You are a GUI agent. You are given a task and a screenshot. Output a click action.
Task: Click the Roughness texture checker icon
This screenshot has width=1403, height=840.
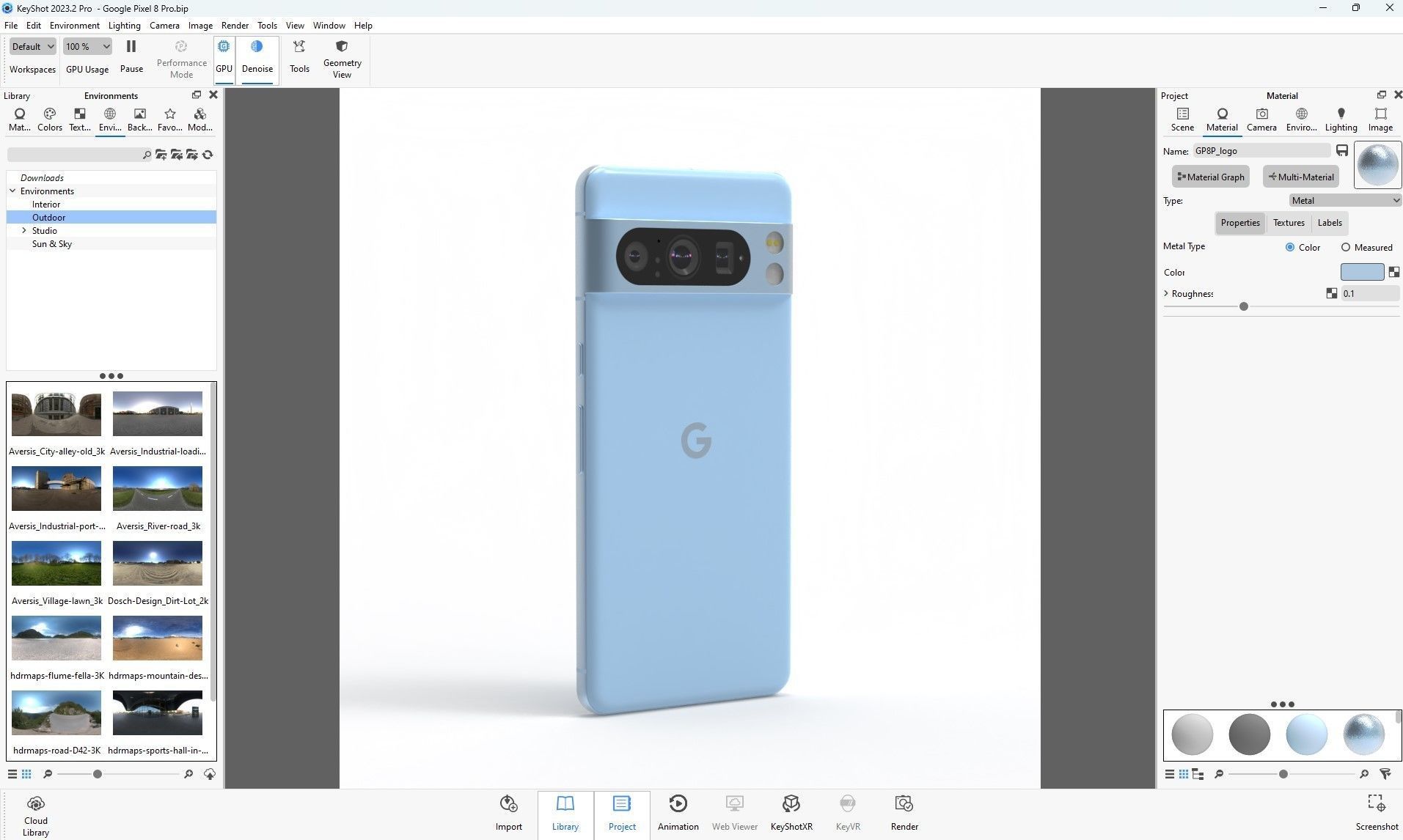click(x=1331, y=293)
